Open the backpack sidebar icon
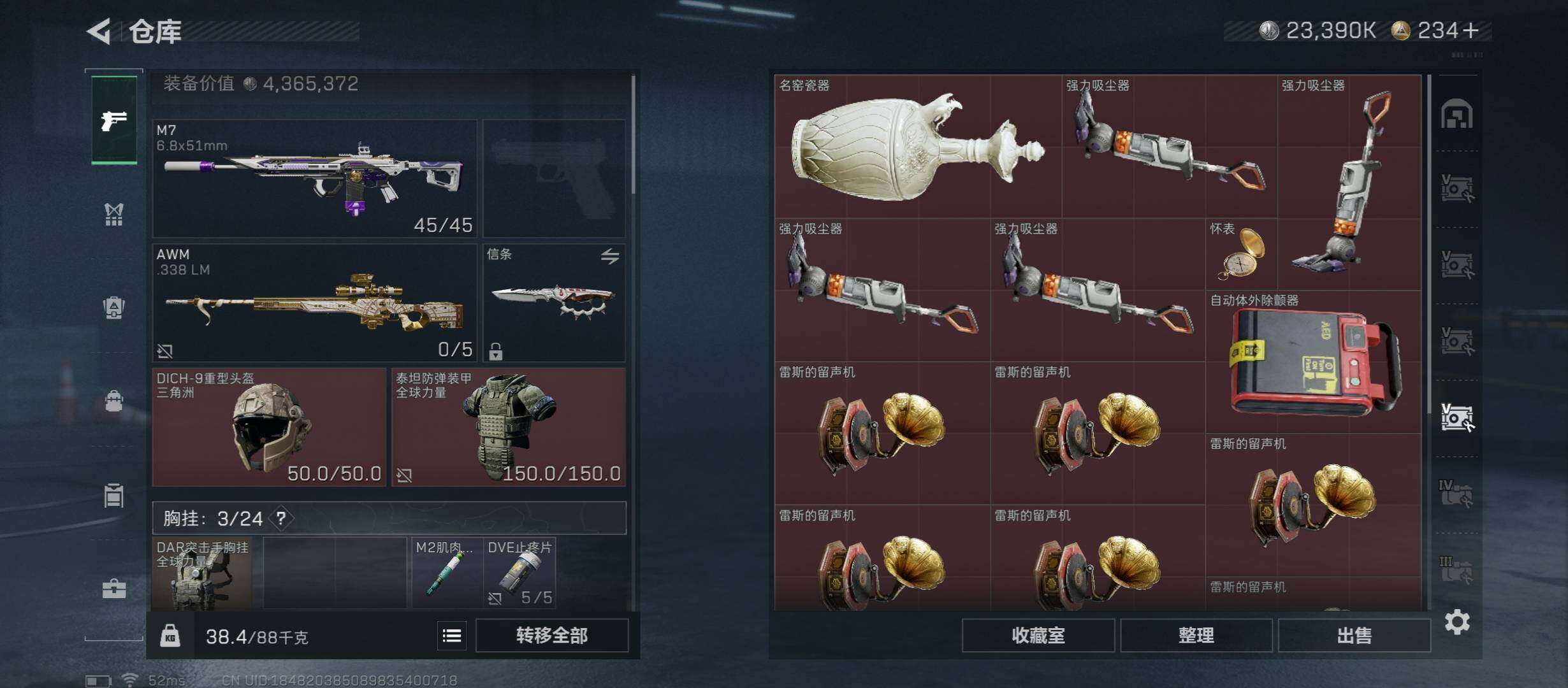1568x688 pixels. [x=113, y=308]
